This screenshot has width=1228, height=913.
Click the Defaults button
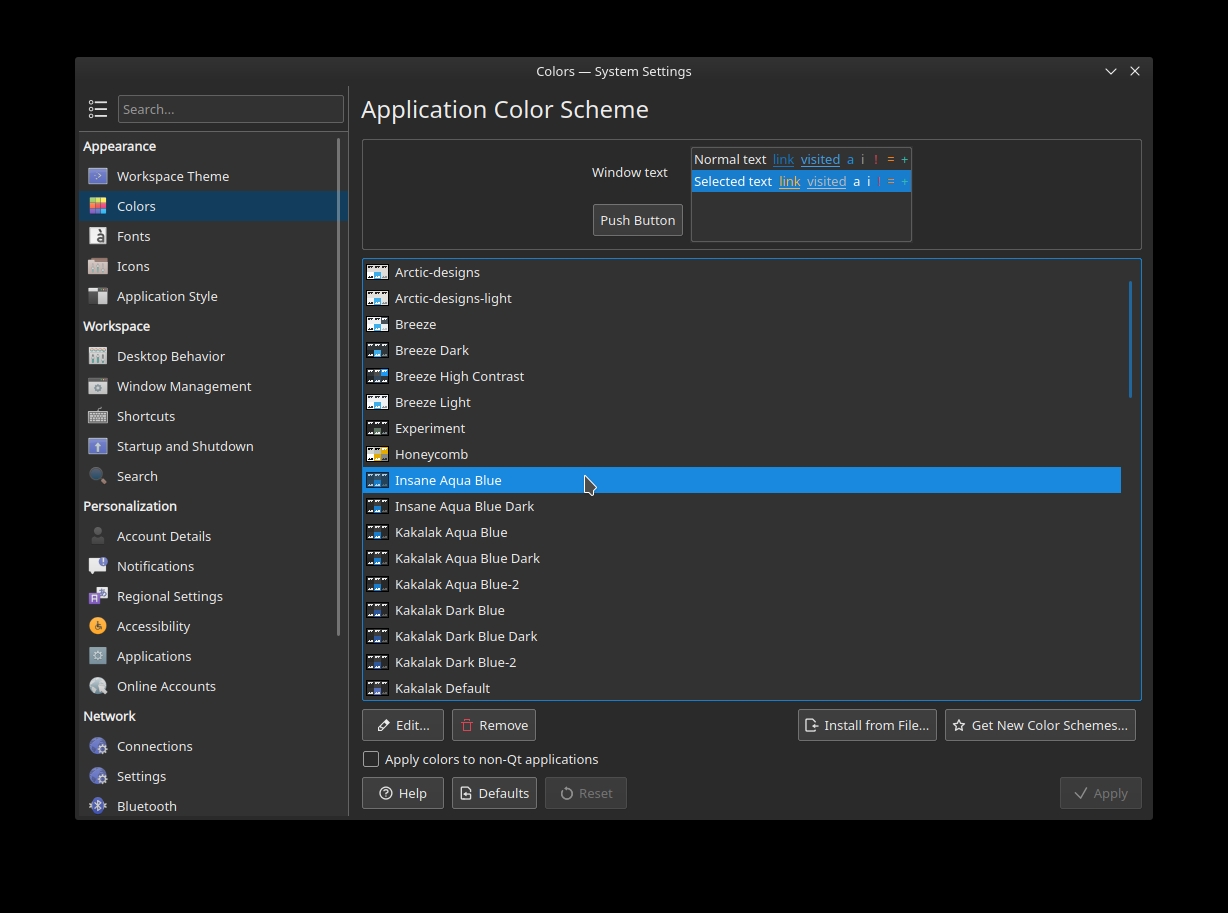click(494, 793)
